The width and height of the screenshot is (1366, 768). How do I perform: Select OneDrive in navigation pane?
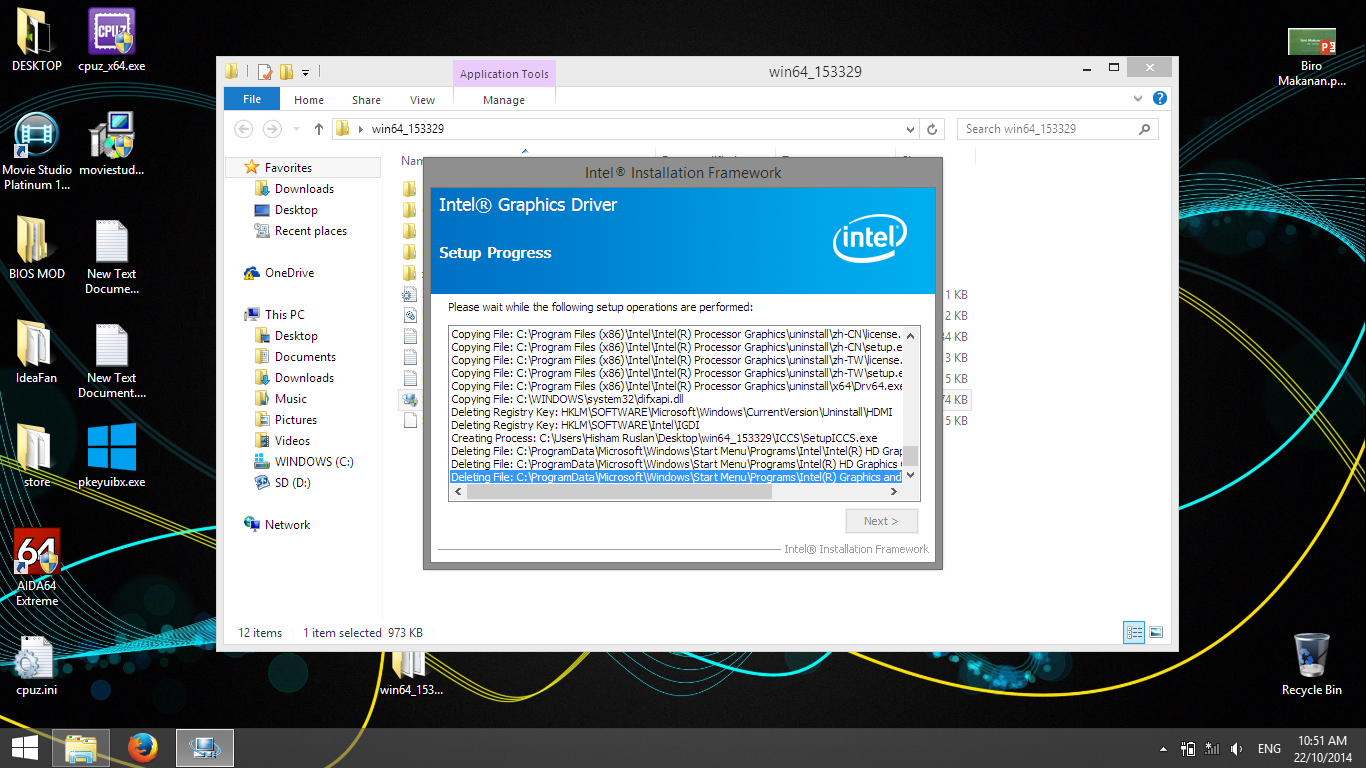click(289, 273)
